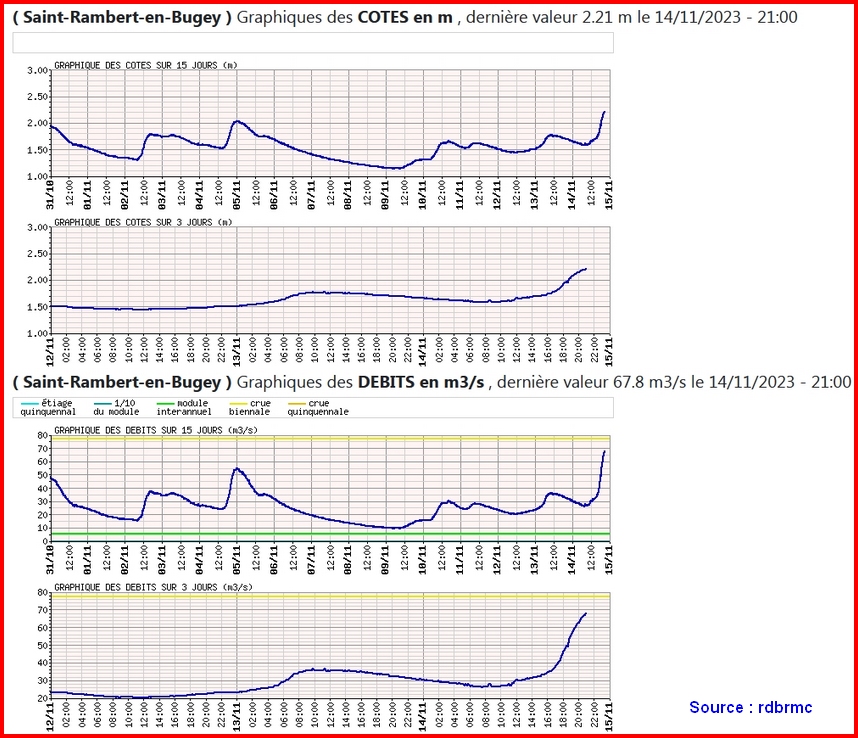Click the crue quinquennale legend swatch
This screenshot has height=738, width=858.
click(x=297, y=403)
